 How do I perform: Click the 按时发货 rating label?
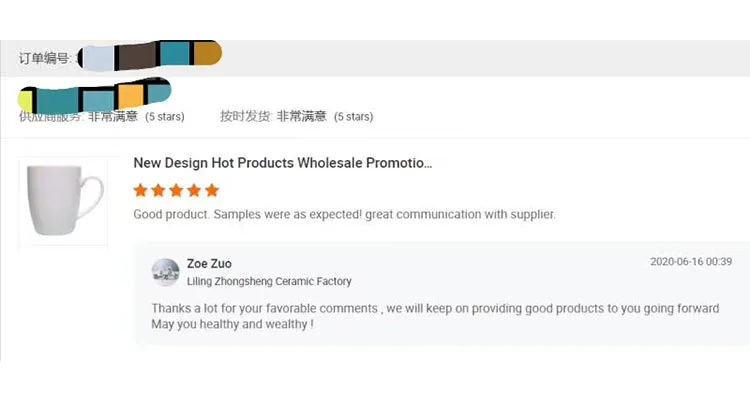click(x=245, y=116)
